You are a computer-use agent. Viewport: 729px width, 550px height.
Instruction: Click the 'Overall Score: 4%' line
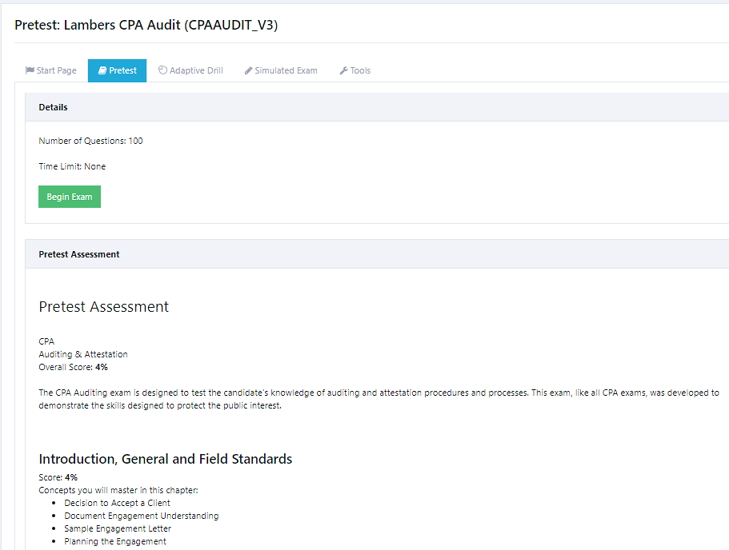[73, 367]
